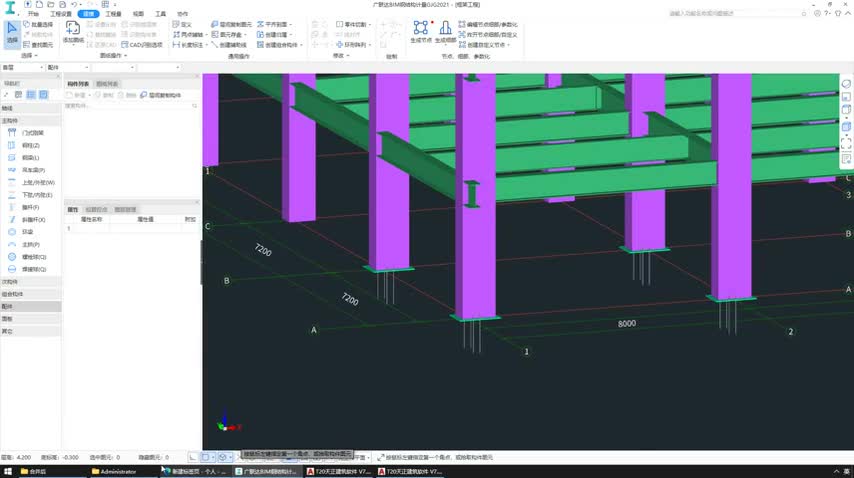854x478 pixels.
Task: Click the 批量选择 batch select tool
Action: [x=38, y=24]
